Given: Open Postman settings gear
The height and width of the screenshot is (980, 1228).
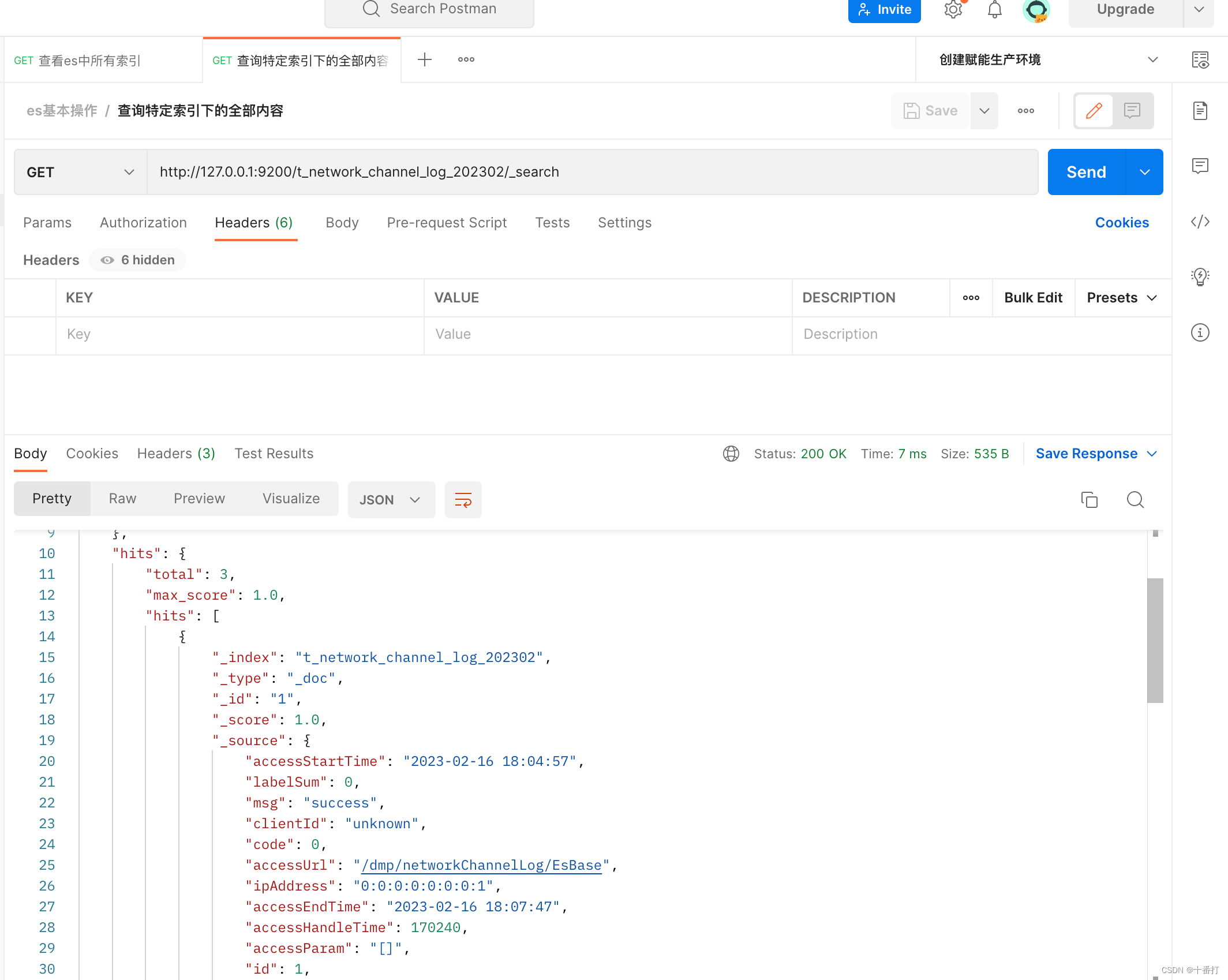Looking at the screenshot, I should 953,10.
